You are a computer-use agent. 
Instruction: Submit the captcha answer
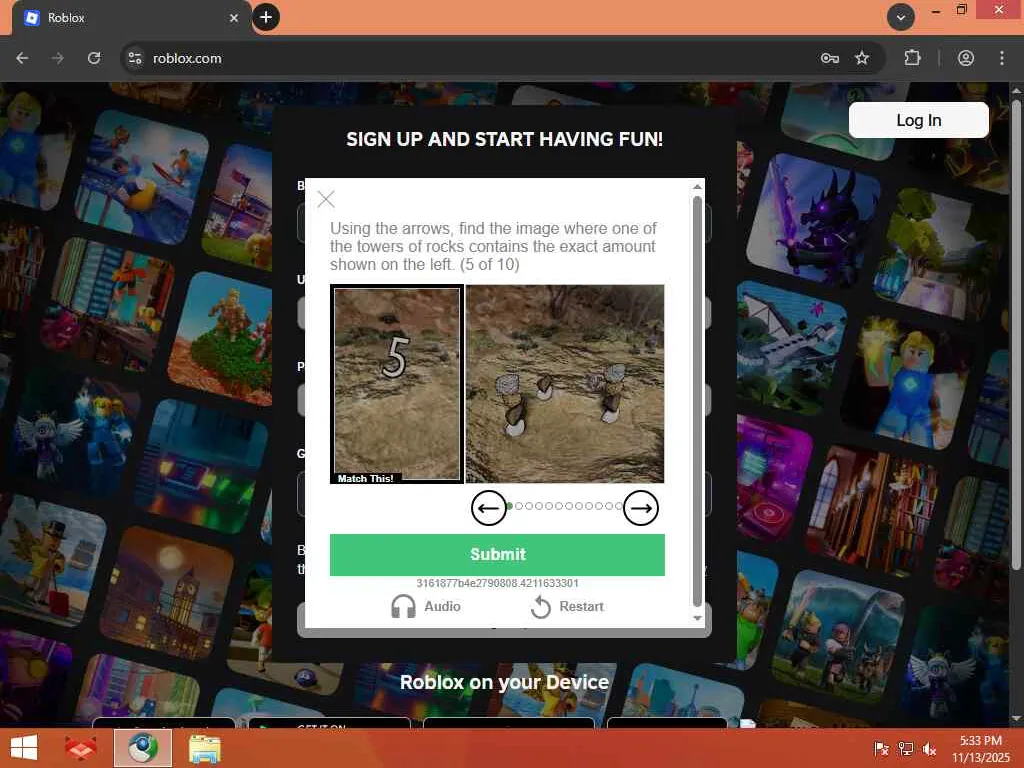pos(497,554)
